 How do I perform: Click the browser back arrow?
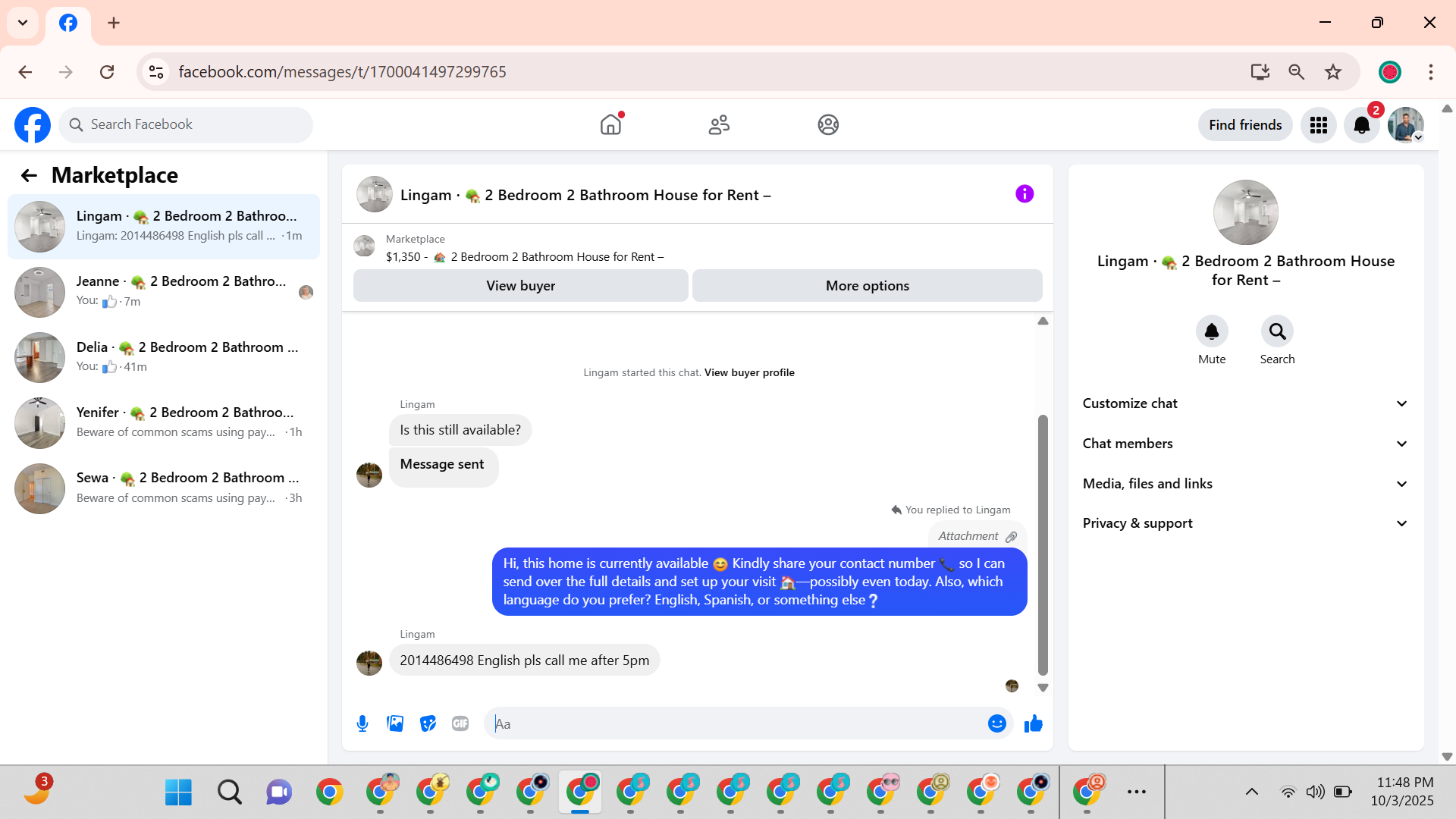tap(25, 72)
